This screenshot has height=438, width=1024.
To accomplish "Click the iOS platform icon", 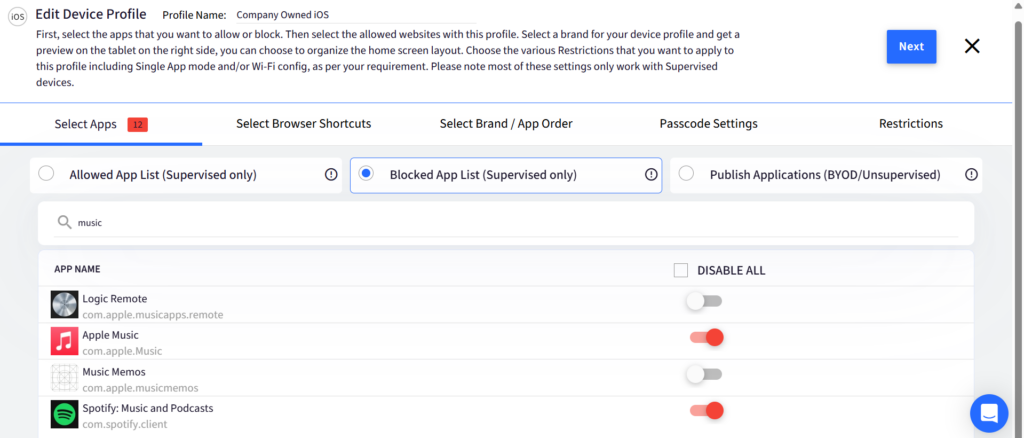I will pyautogui.click(x=18, y=18).
